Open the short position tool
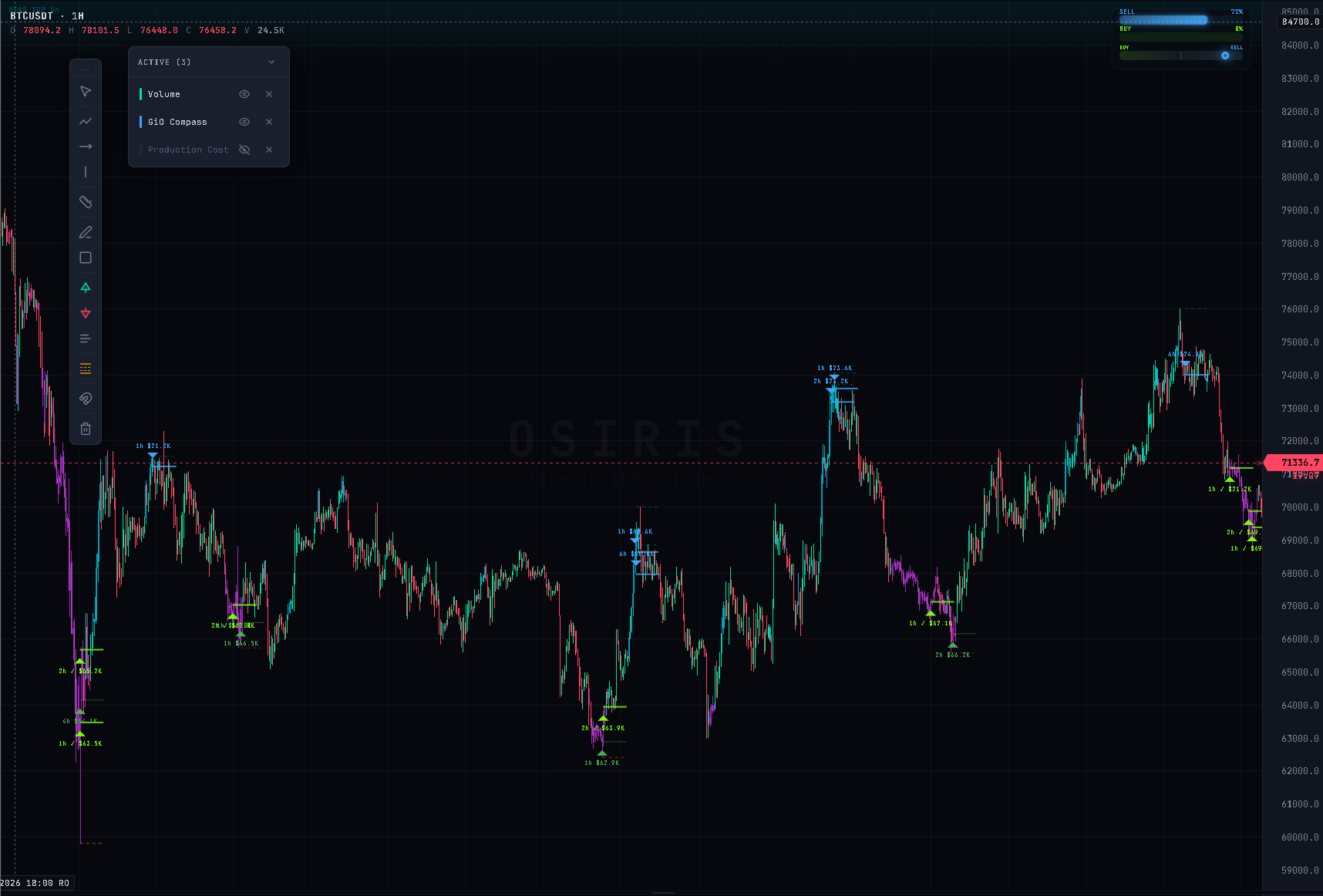This screenshot has width=1323, height=896. [86, 314]
